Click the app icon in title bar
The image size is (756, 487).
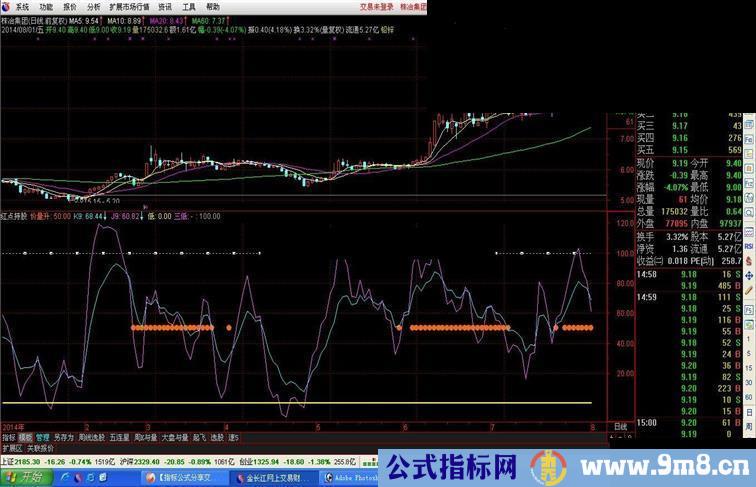[x=6, y=6]
